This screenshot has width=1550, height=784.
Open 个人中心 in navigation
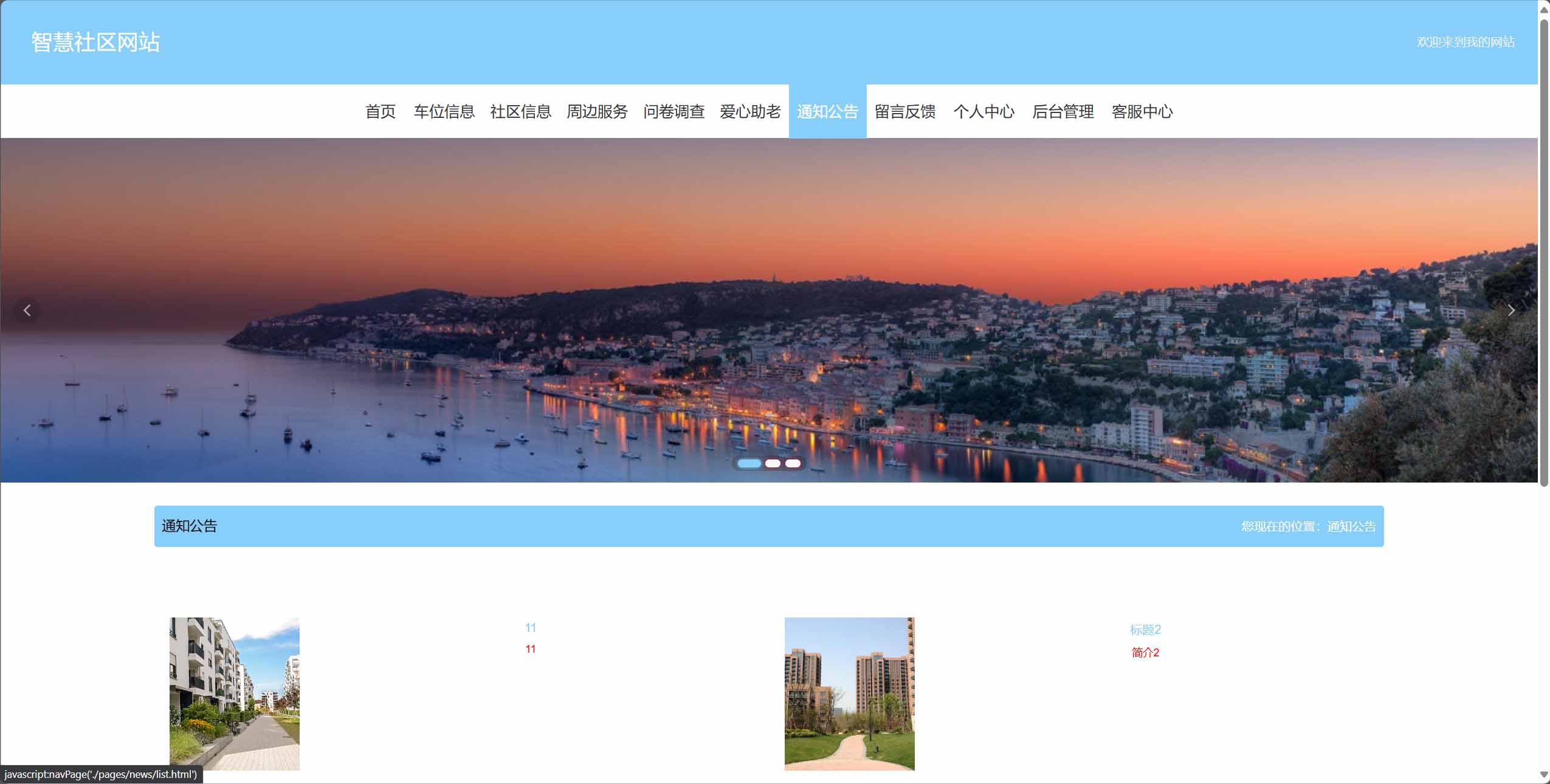coord(984,111)
